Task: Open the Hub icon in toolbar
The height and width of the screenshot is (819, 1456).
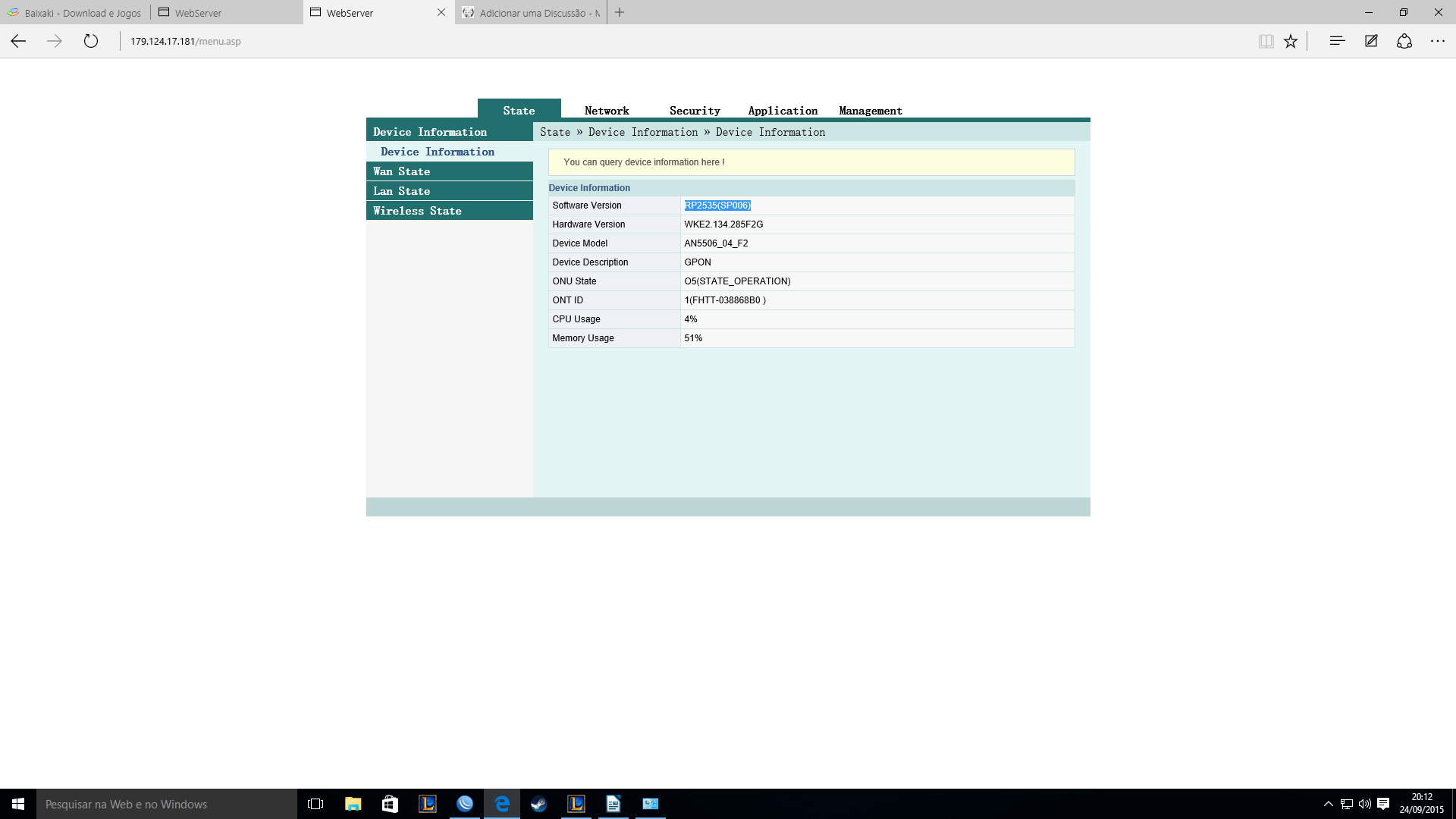Action: [x=1337, y=41]
